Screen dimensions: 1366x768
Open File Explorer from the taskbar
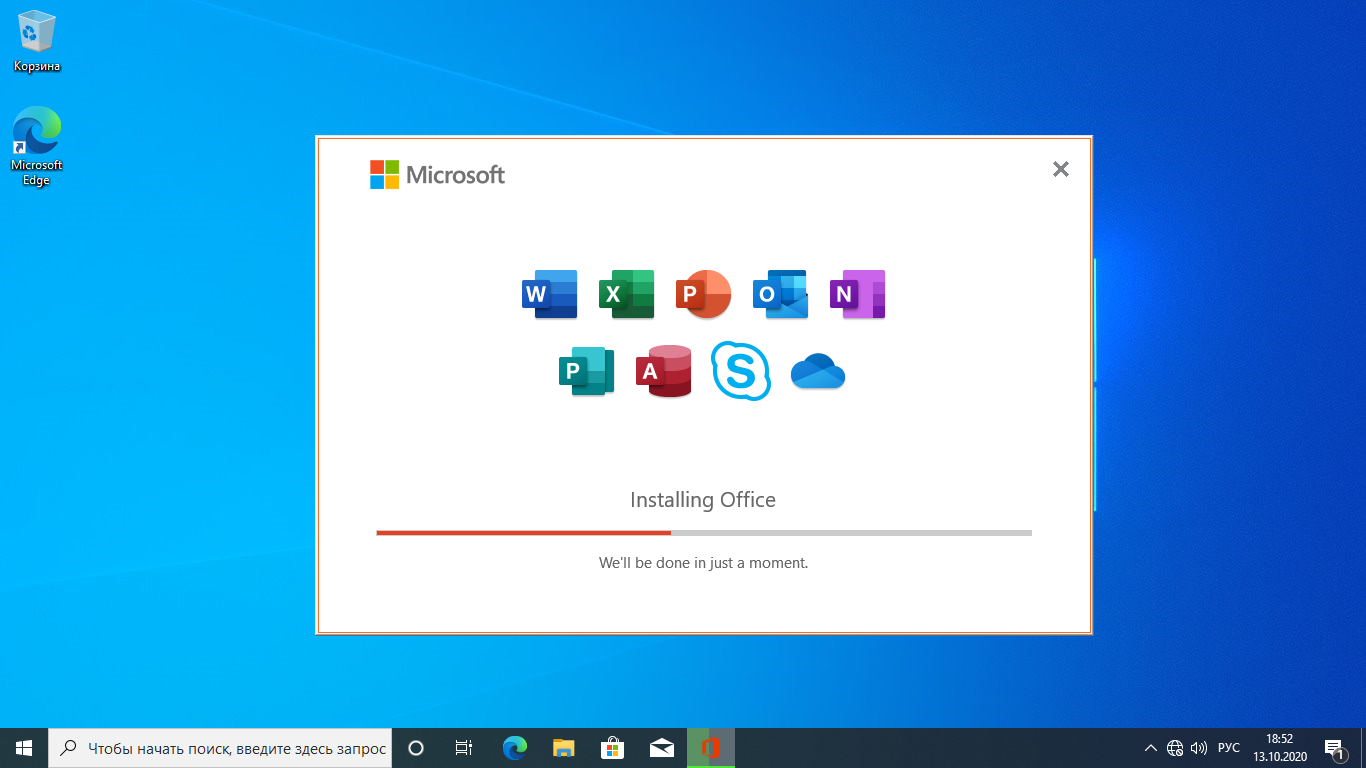563,748
